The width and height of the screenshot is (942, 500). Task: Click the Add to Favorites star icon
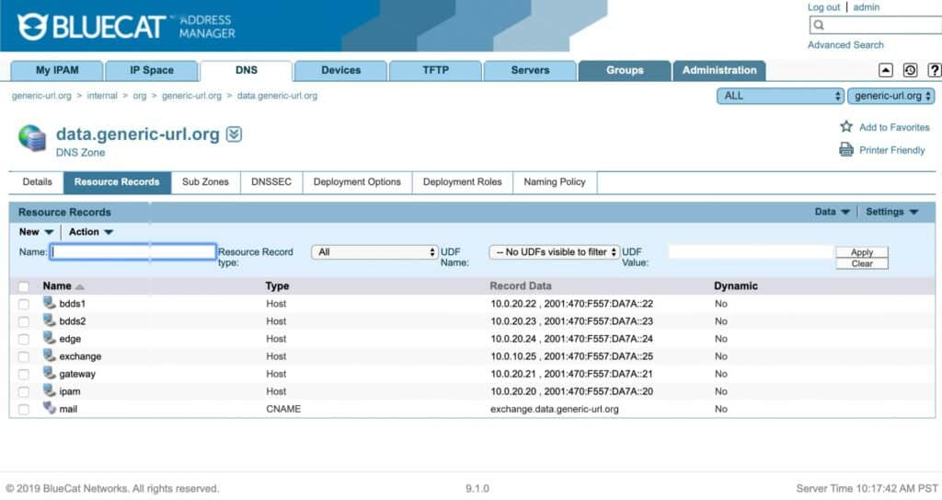pos(846,127)
